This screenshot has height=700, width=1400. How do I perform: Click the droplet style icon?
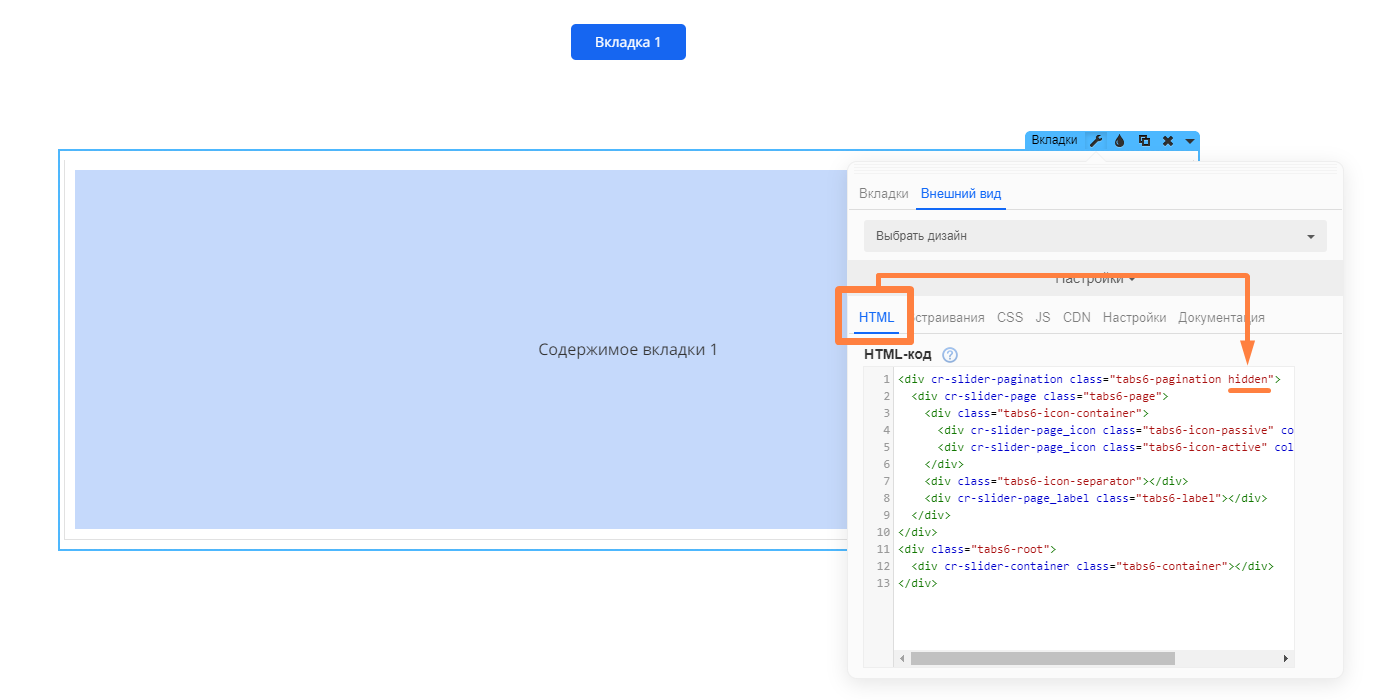1120,141
